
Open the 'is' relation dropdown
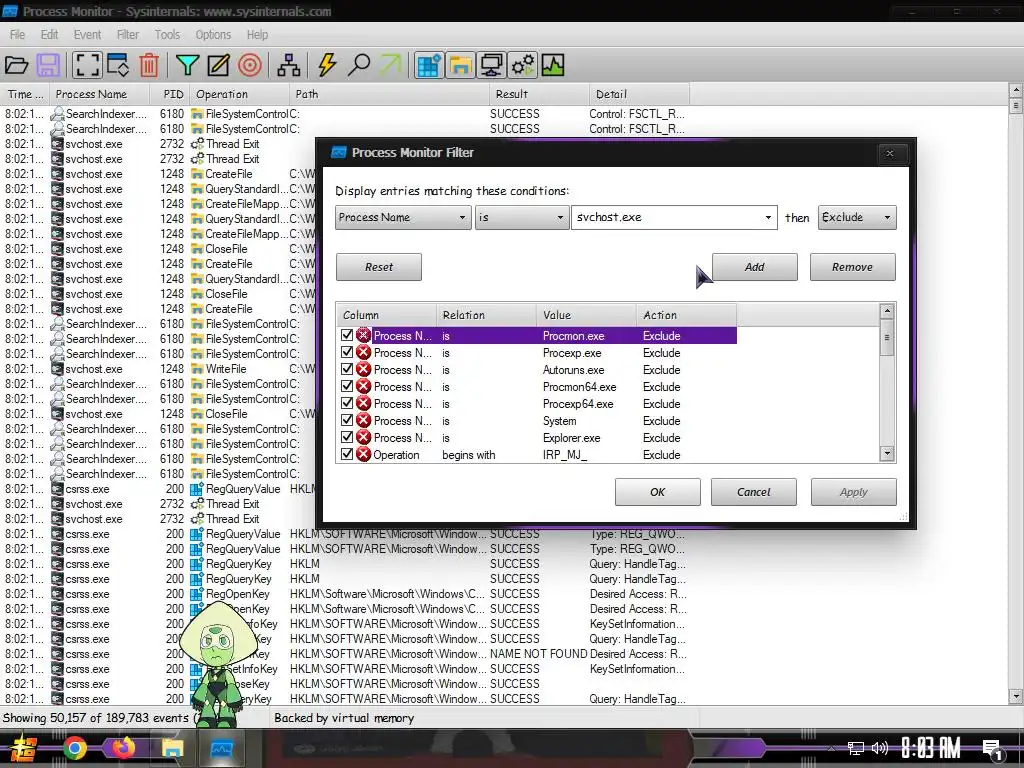coord(521,217)
